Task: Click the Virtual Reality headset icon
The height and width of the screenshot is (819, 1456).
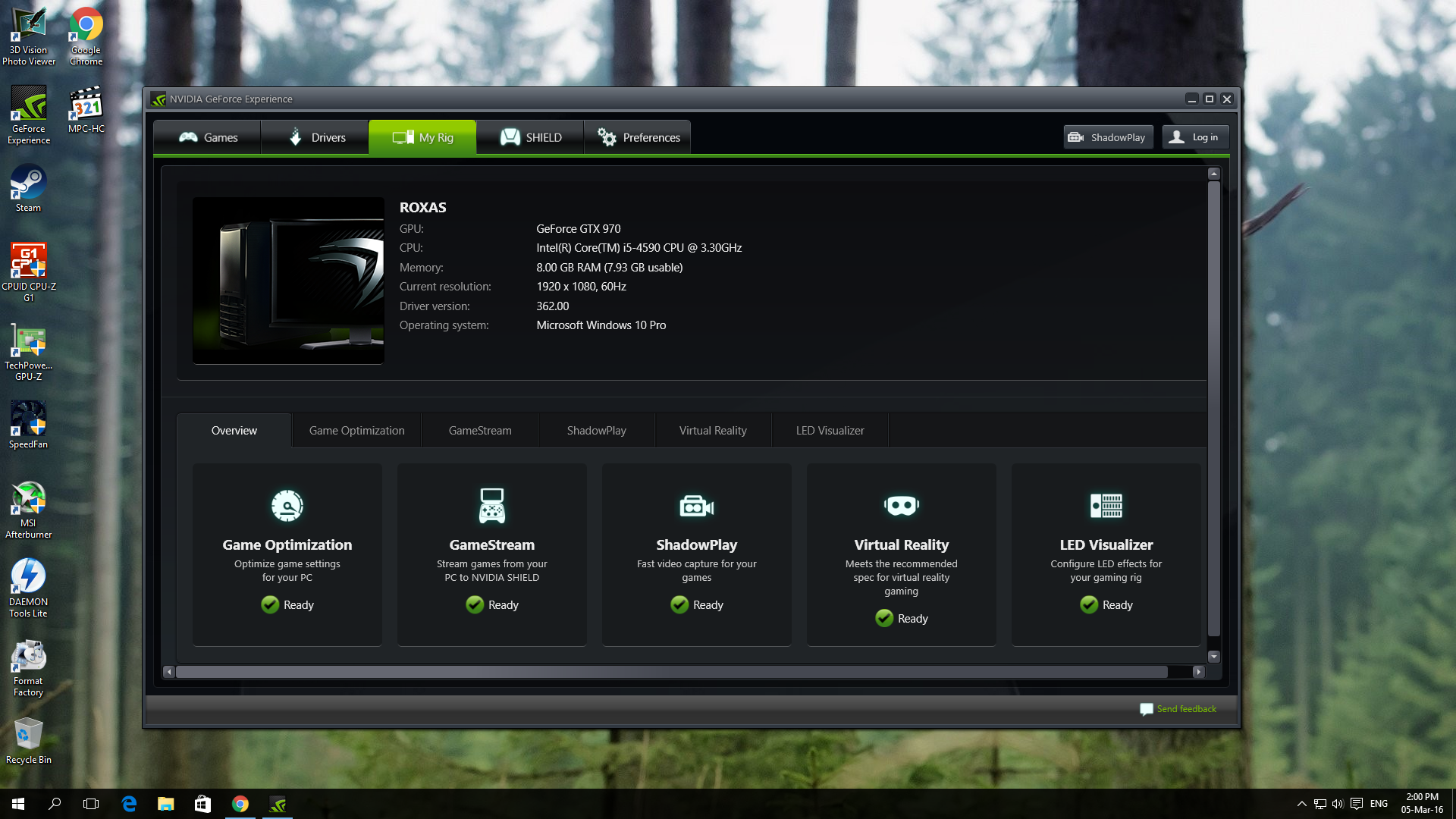Action: (x=901, y=506)
